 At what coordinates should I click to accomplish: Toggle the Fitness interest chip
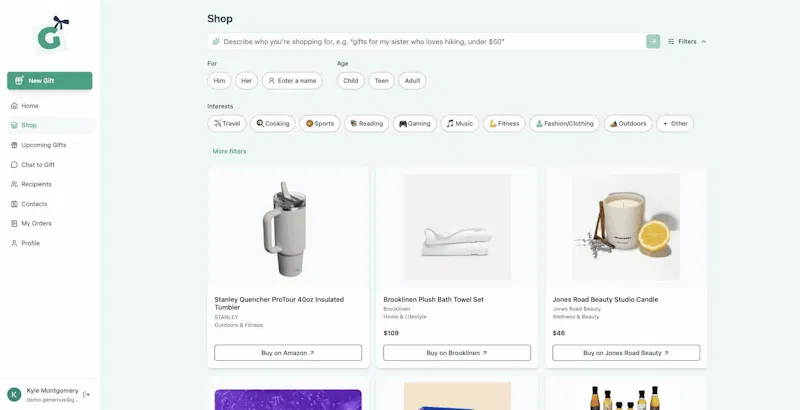click(x=504, y=123)
